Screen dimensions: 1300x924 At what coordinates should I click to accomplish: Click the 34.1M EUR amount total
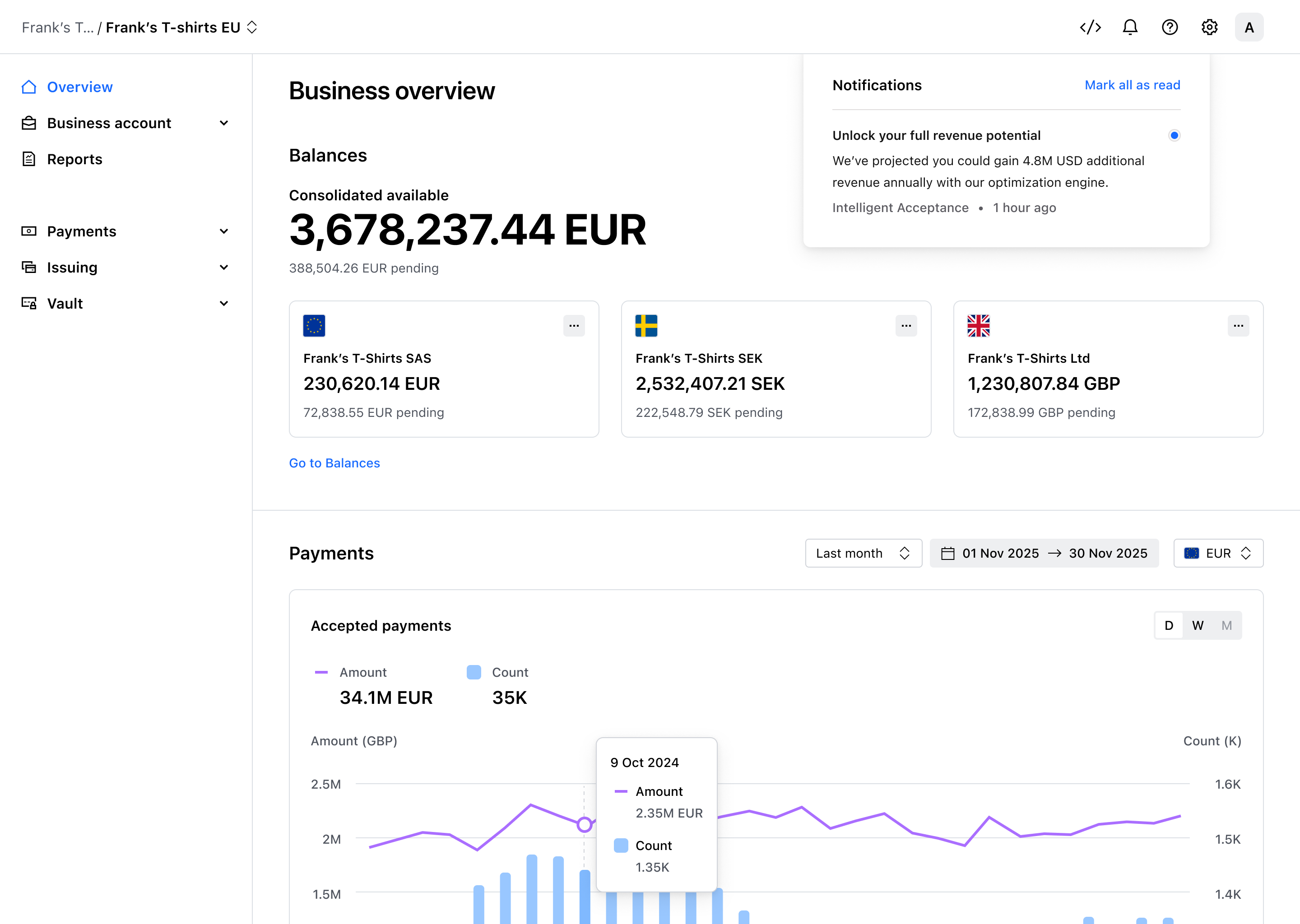(x=386, y=698)
